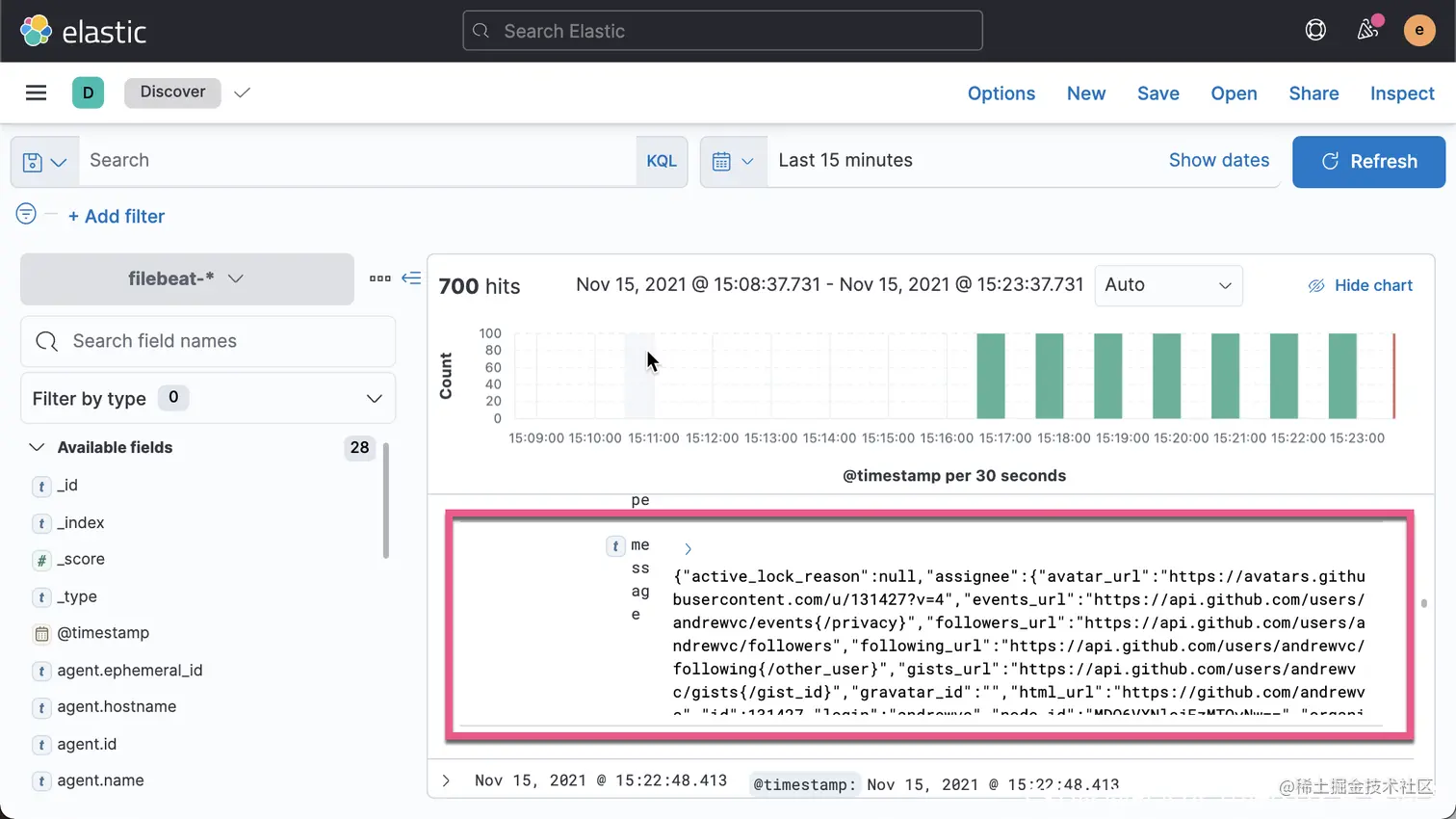Open the filter options menu icon
The width and height of the screenshot is (1456, 819).
tap(26, 214)
